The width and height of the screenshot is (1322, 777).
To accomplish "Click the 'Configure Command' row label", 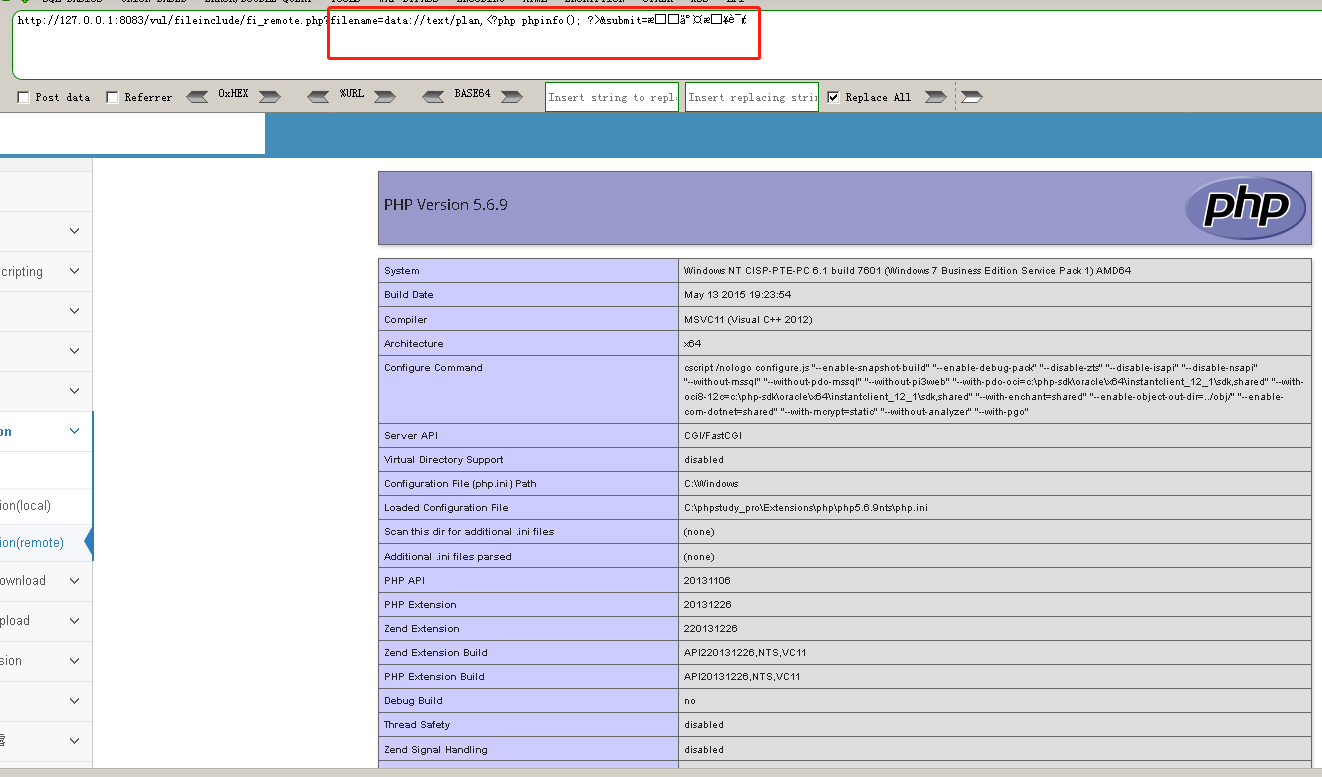I will click(433, 368).
